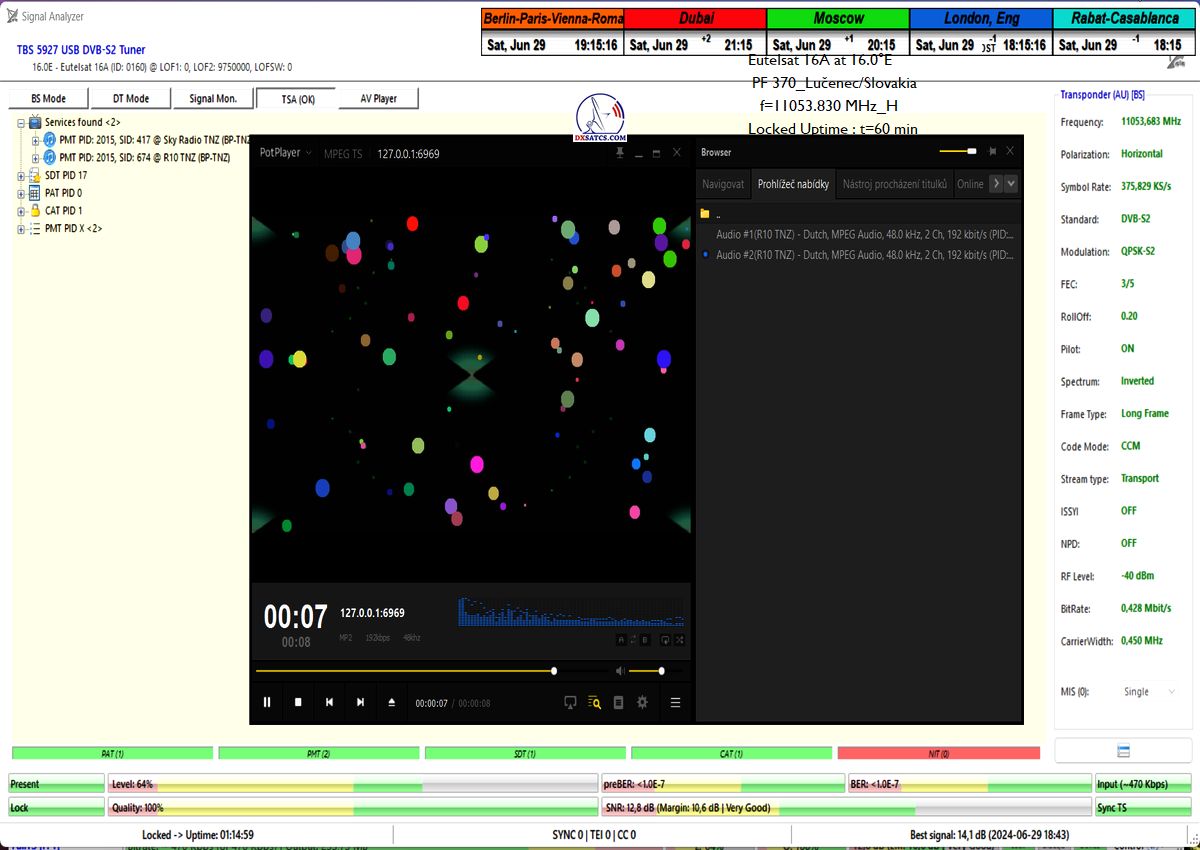
Task: Click the AV Player button
Action: (377, 99)
